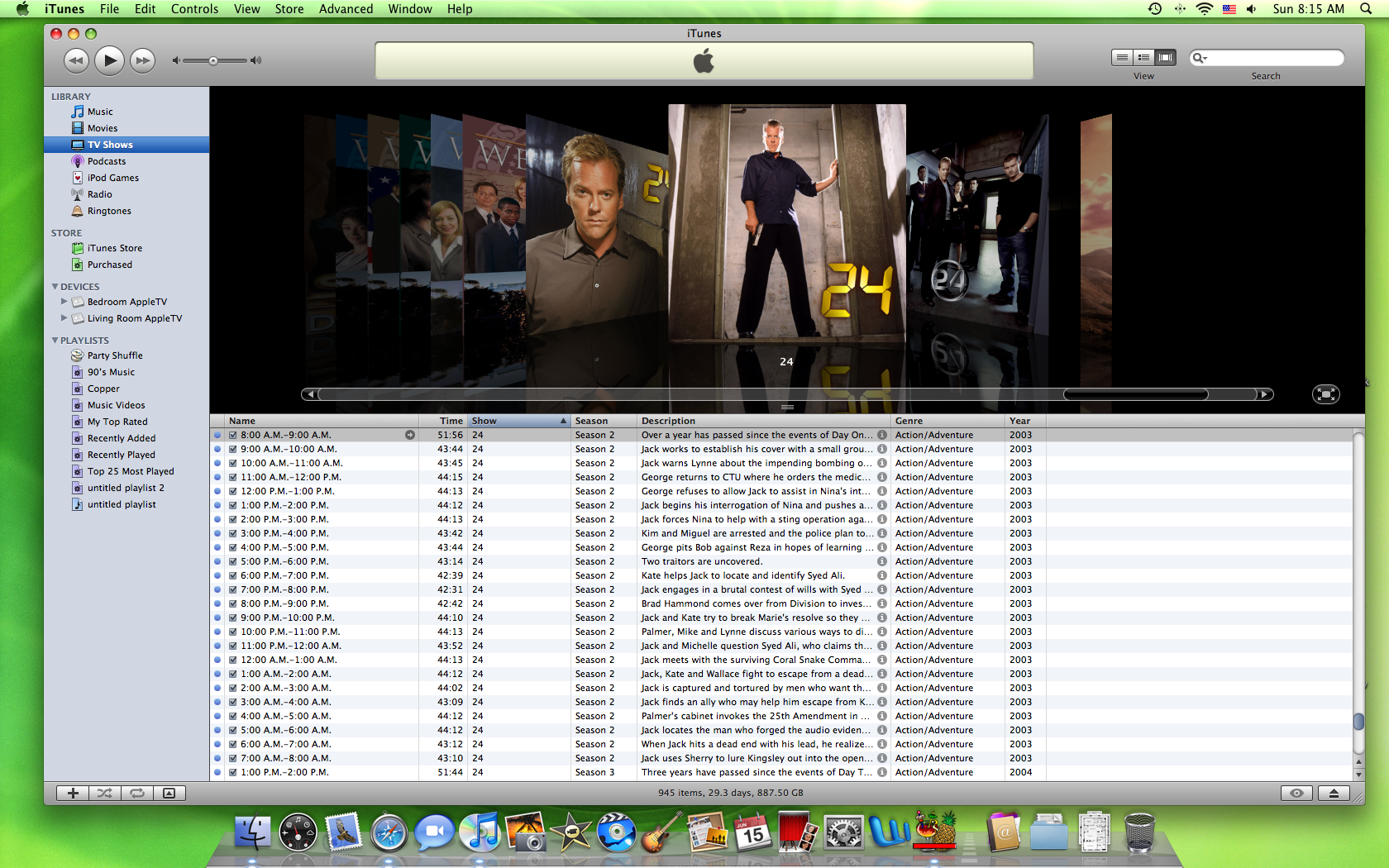Open Radio in the sidebar
Viewport: 1389px width, 868px height.
pos(100,194)
